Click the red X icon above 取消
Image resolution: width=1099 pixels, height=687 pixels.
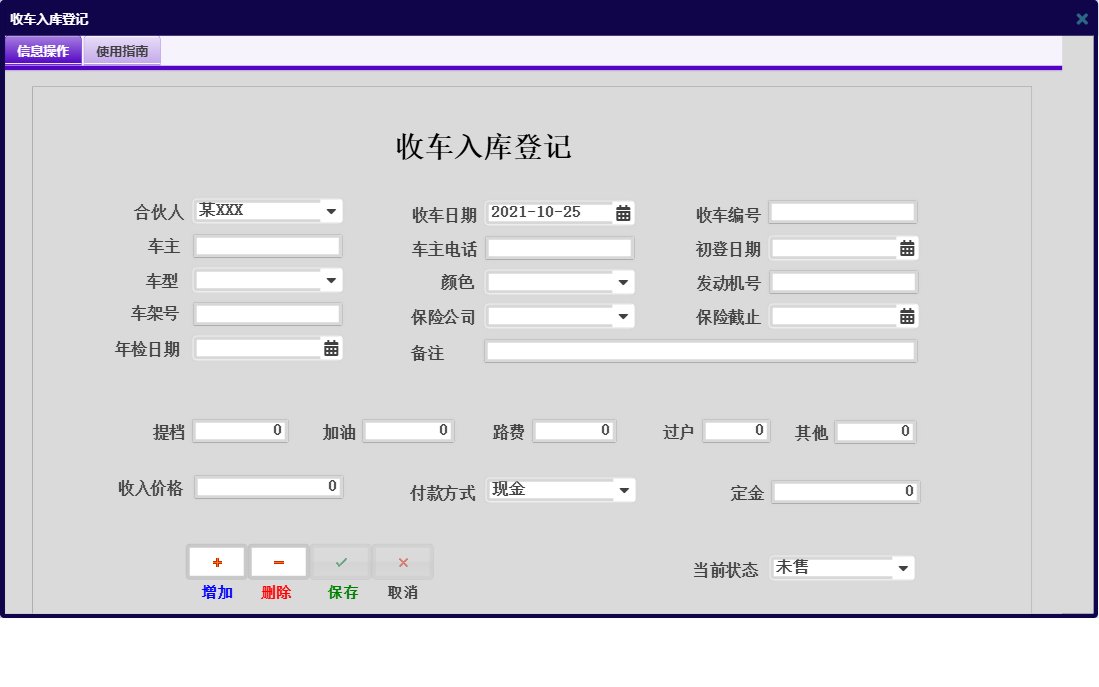(x=402, y=561)
